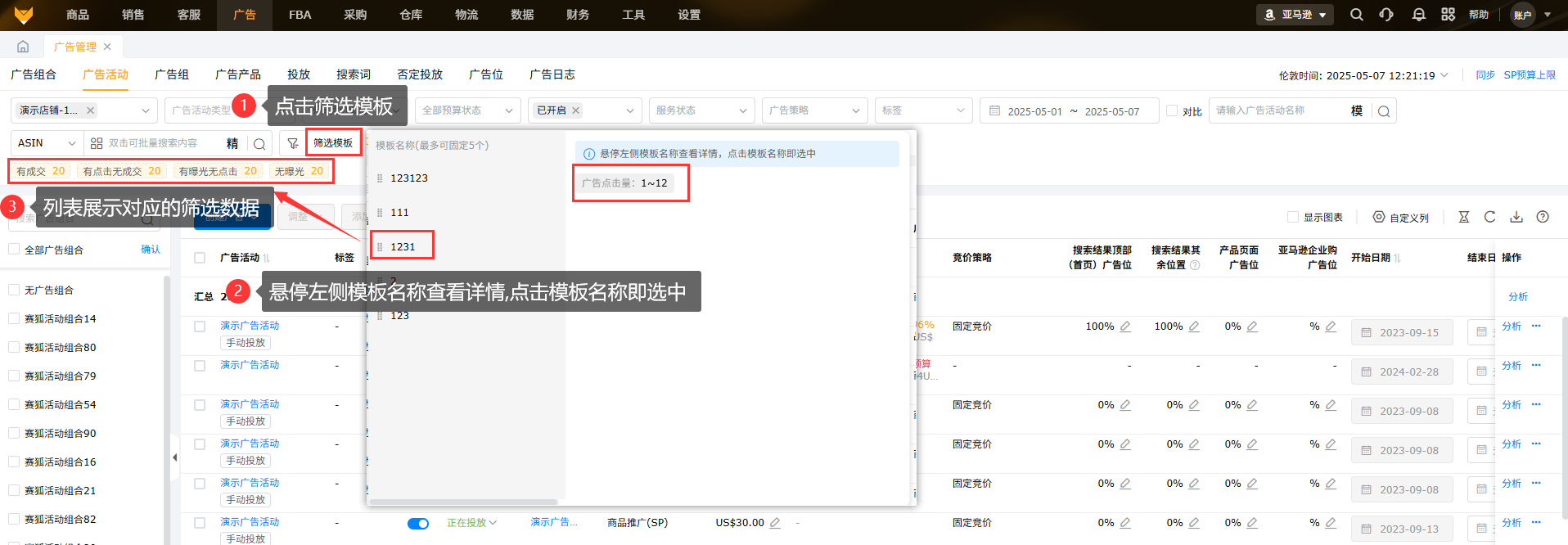This screenshot has height=545, width=1568.
Task: Open the 广告策略 dropdown
Action: click(x=815, y=110)
